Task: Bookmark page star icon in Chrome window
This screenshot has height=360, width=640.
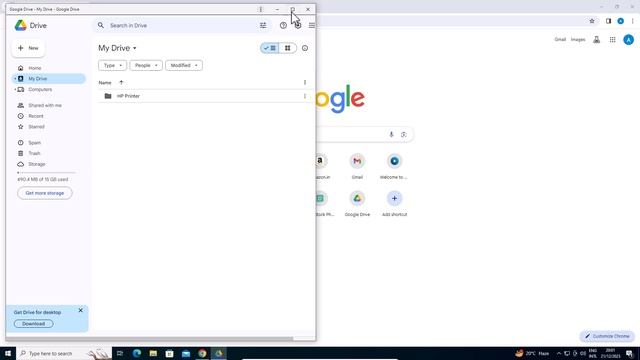Action: 592,21
